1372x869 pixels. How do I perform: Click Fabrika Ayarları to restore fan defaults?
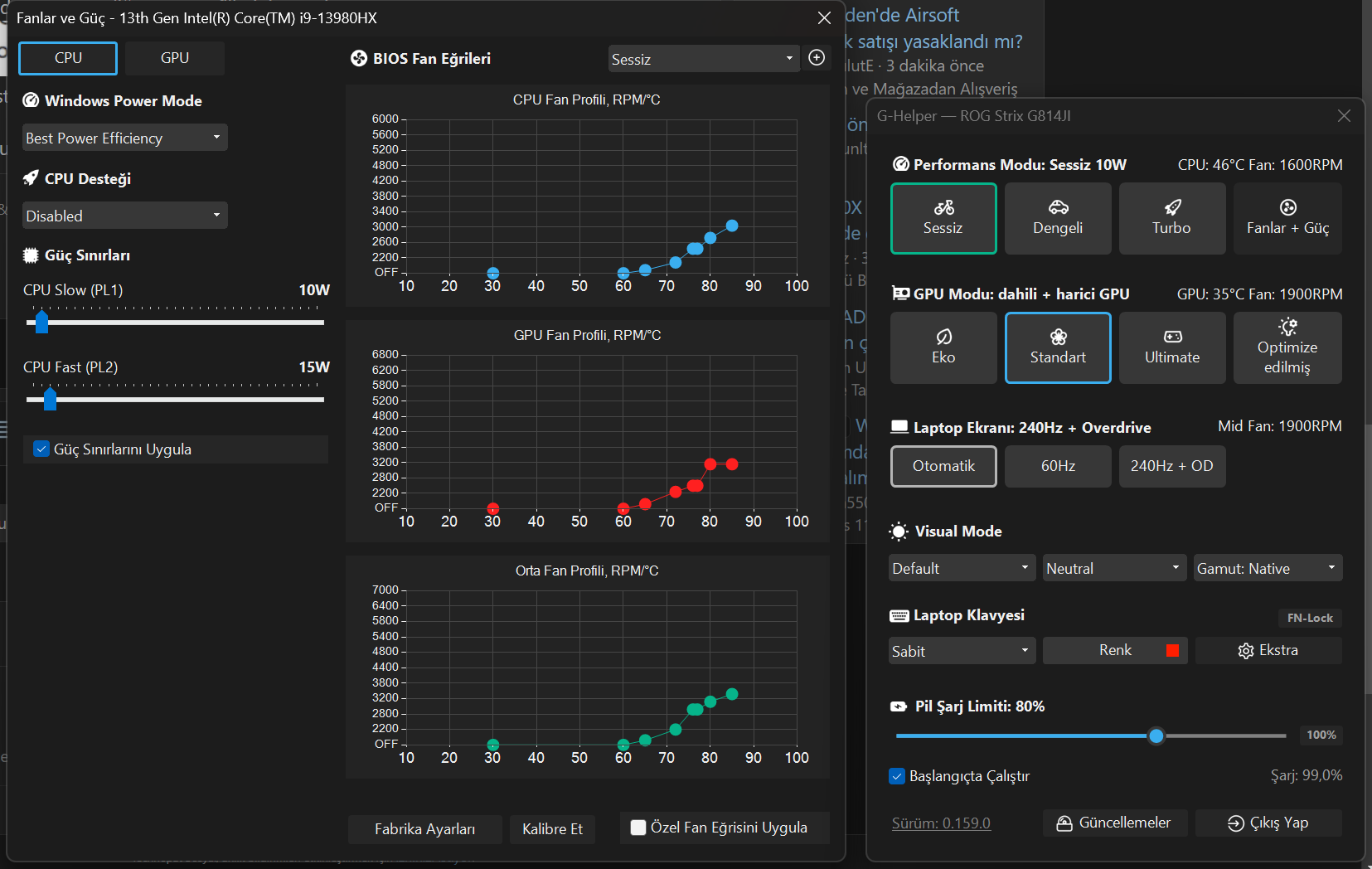424,829
